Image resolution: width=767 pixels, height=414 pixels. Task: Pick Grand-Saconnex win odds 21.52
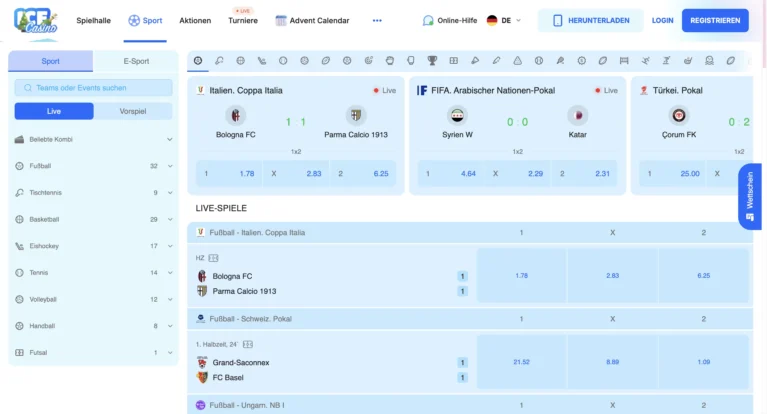click(521, 362)
